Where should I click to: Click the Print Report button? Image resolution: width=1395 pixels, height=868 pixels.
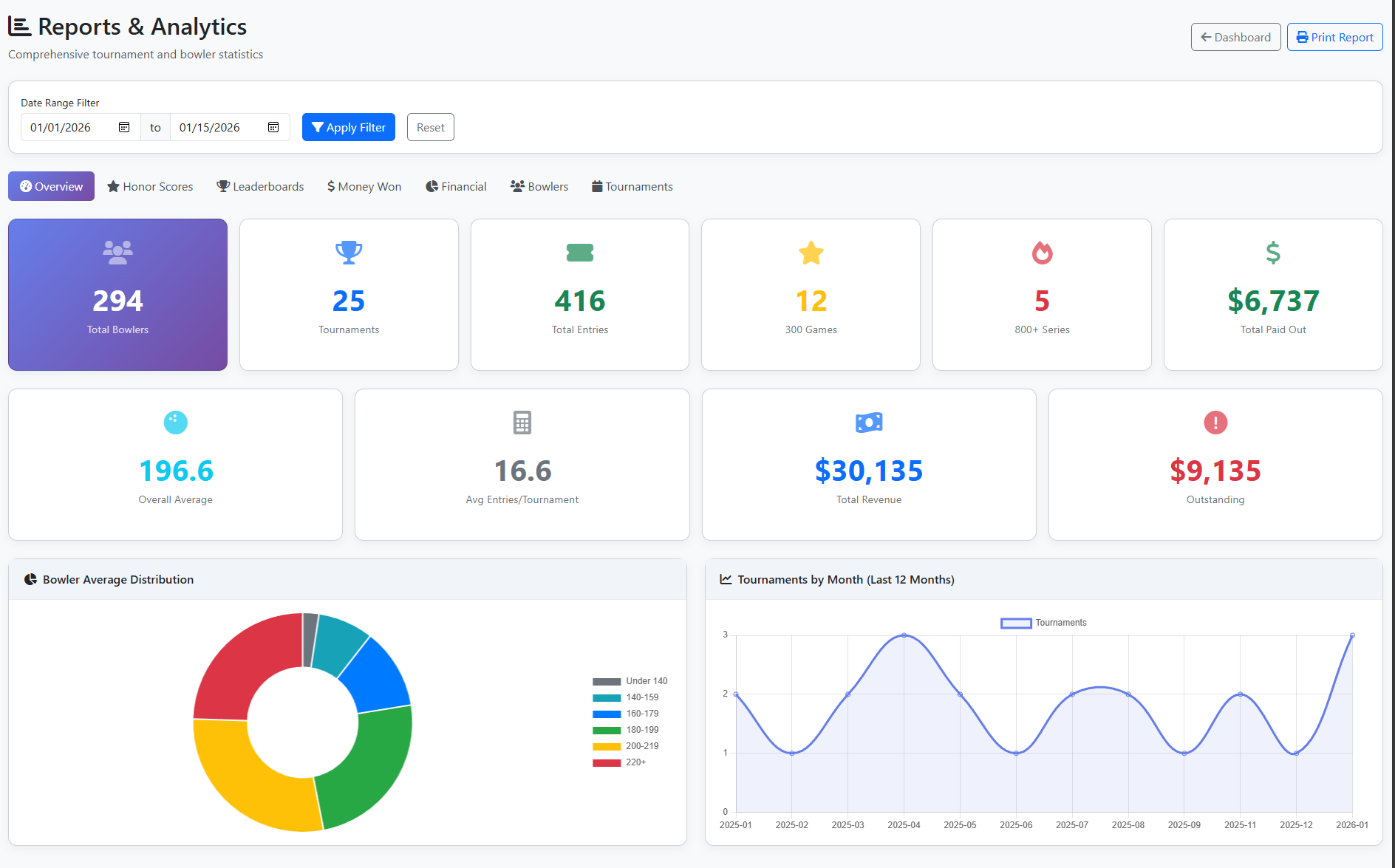(x=1334, y=36)
